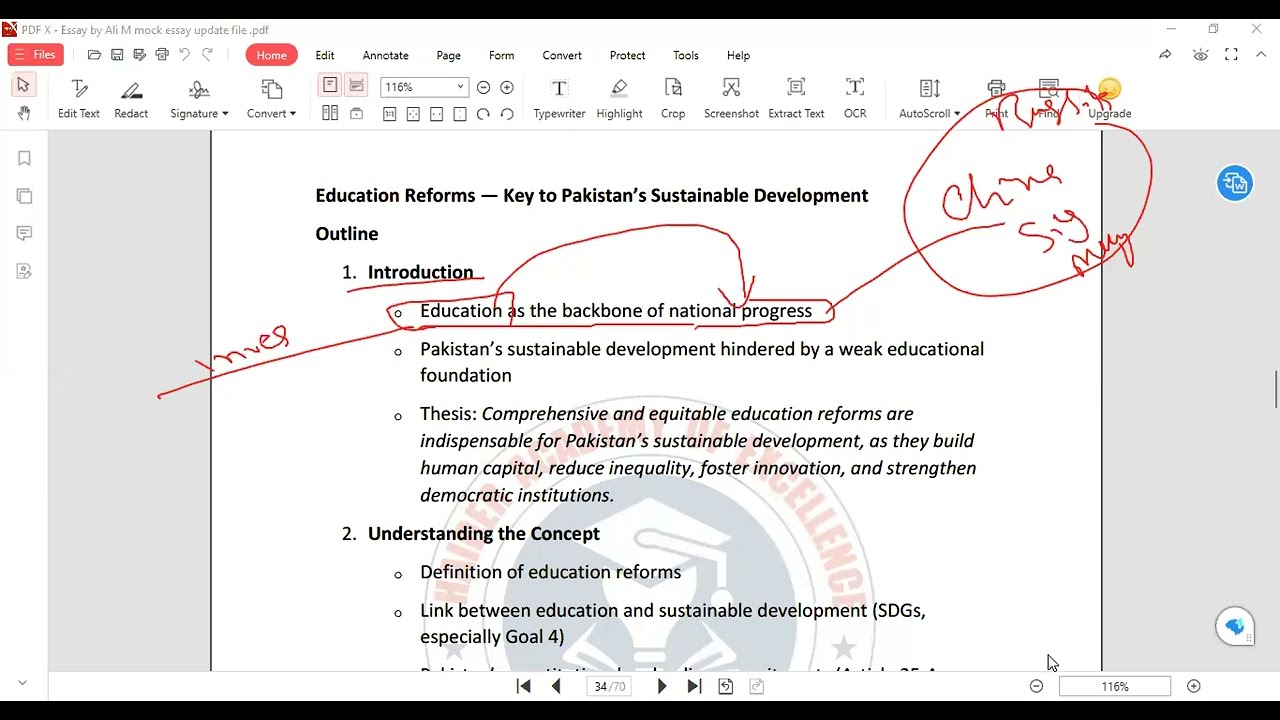Open the AutoScroll dropdown
Screen dimensions: 1280x720
929,99
